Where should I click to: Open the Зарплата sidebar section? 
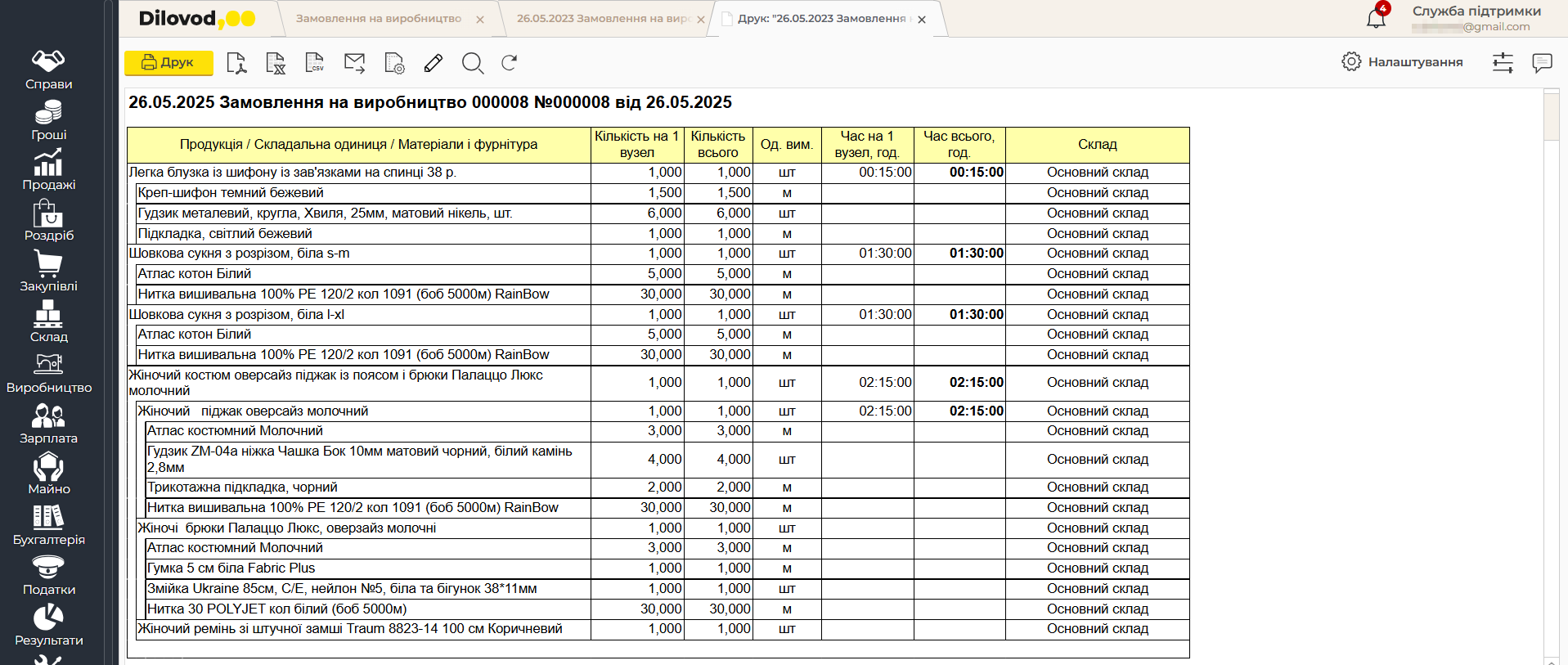point(49,424)
